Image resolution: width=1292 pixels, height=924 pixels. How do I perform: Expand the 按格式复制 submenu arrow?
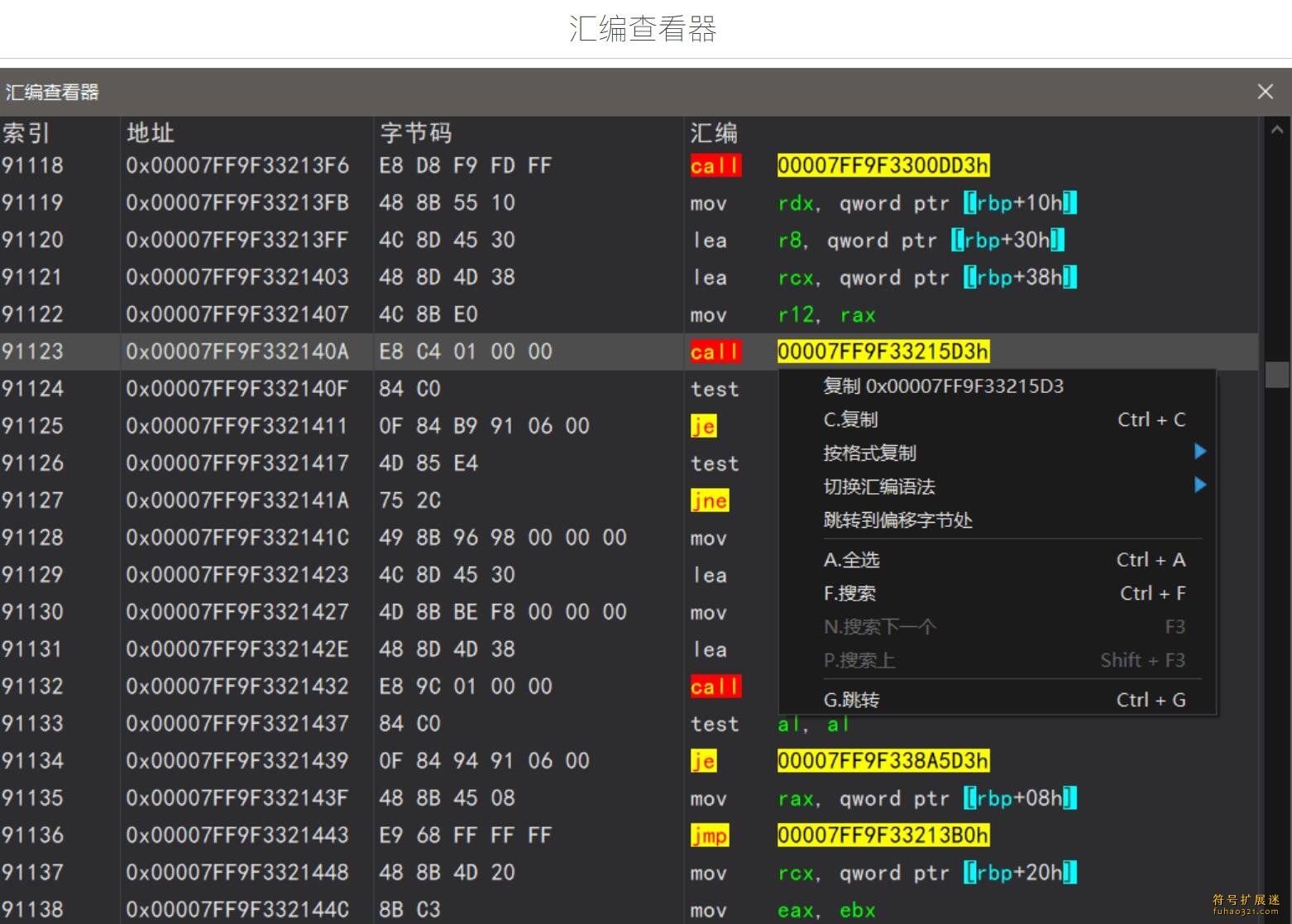[x=1200, y=452]
